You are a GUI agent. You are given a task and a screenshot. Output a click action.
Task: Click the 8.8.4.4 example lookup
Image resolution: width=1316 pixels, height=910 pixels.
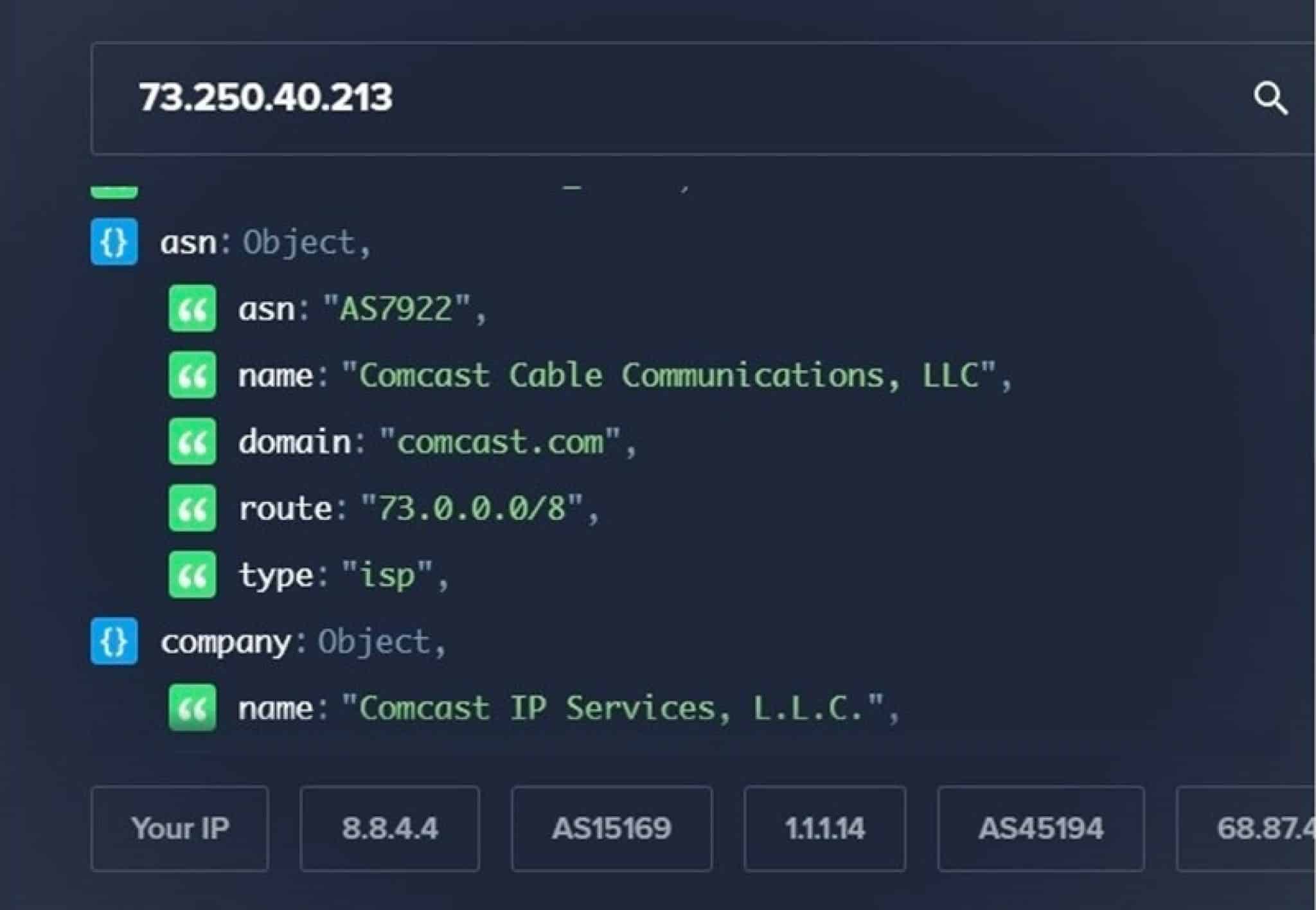(388, 828)
